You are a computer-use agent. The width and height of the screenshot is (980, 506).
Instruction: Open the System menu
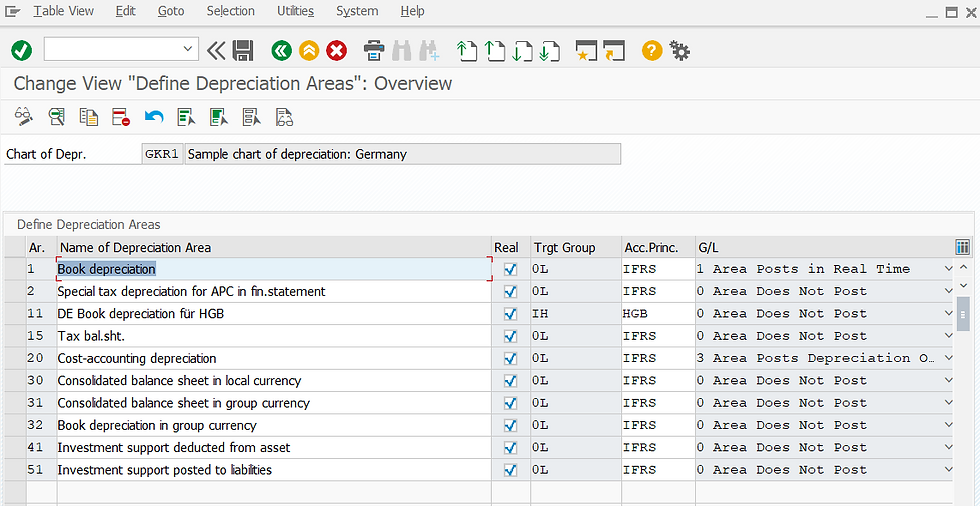click(x=357, y=11)
